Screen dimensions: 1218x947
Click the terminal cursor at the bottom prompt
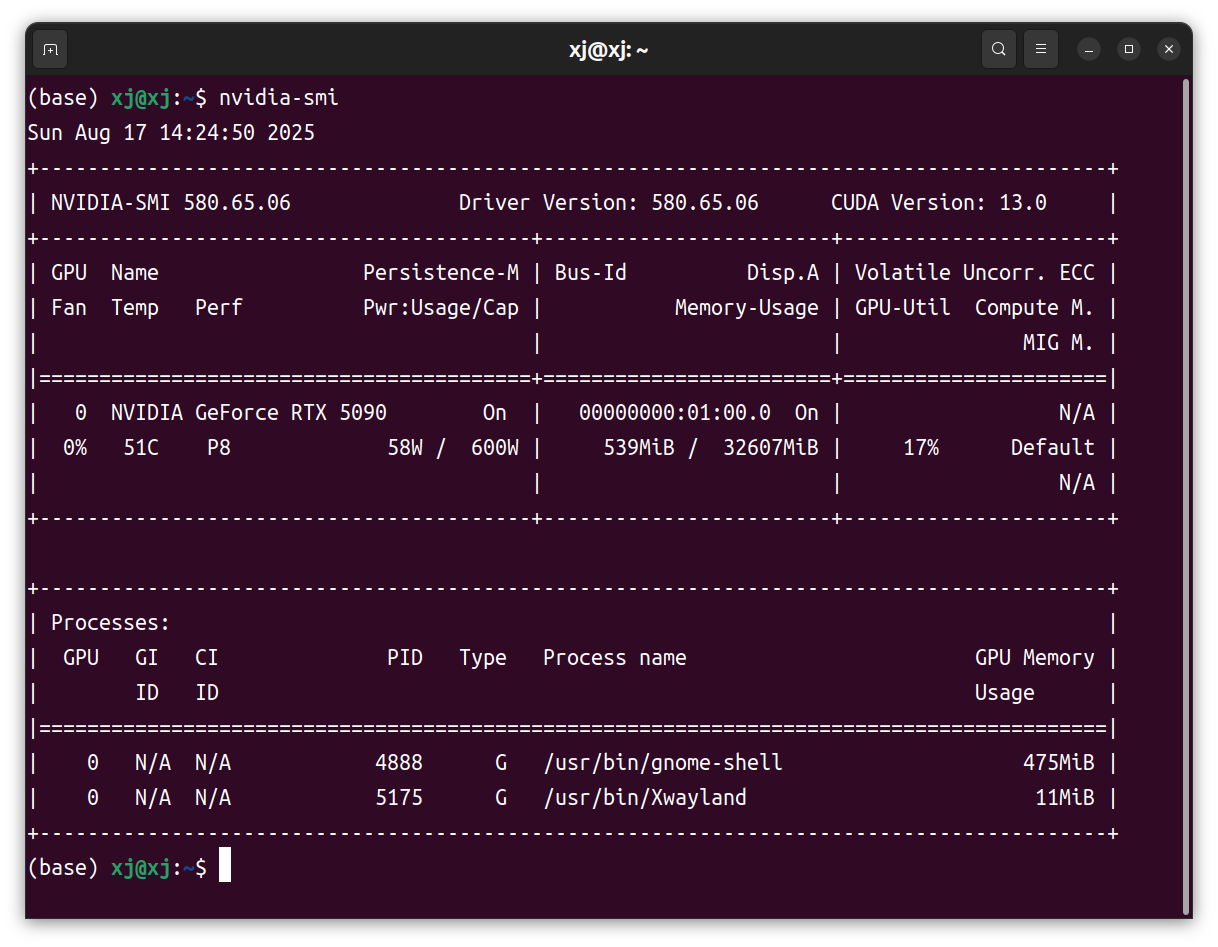(225, 865)
